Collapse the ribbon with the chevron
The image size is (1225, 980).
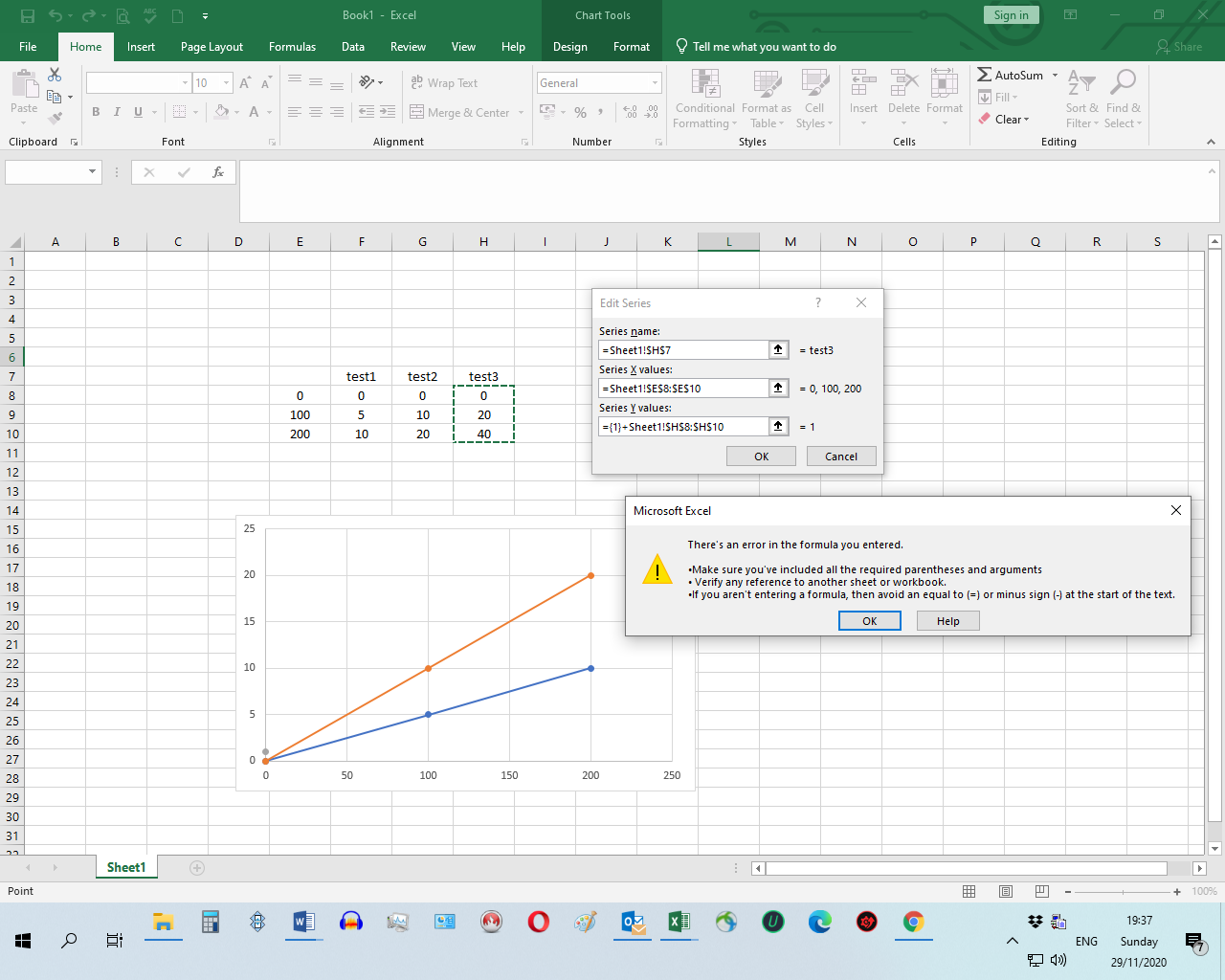[x=1211, y=142]
